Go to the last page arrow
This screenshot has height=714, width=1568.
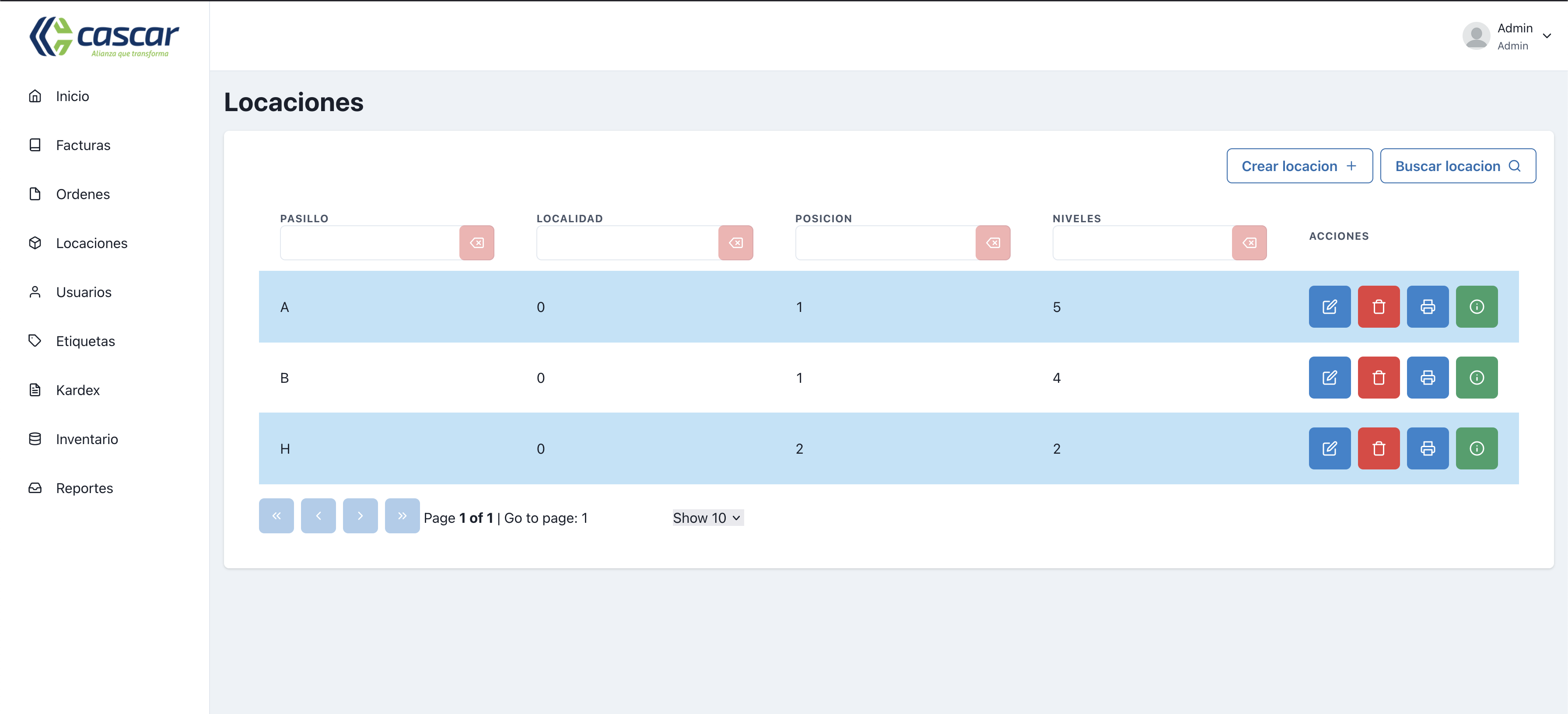(402, 515)
